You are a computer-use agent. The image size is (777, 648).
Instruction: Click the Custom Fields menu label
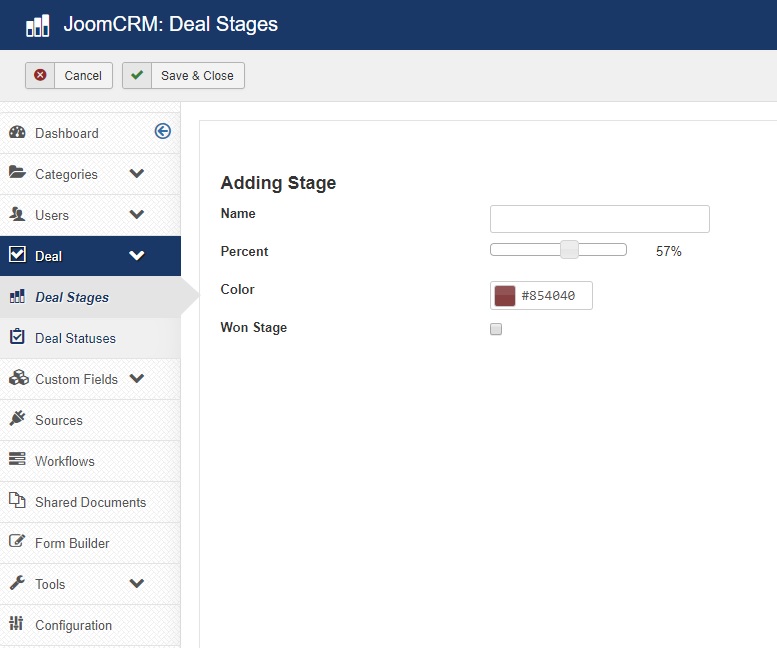click(76, 379)
